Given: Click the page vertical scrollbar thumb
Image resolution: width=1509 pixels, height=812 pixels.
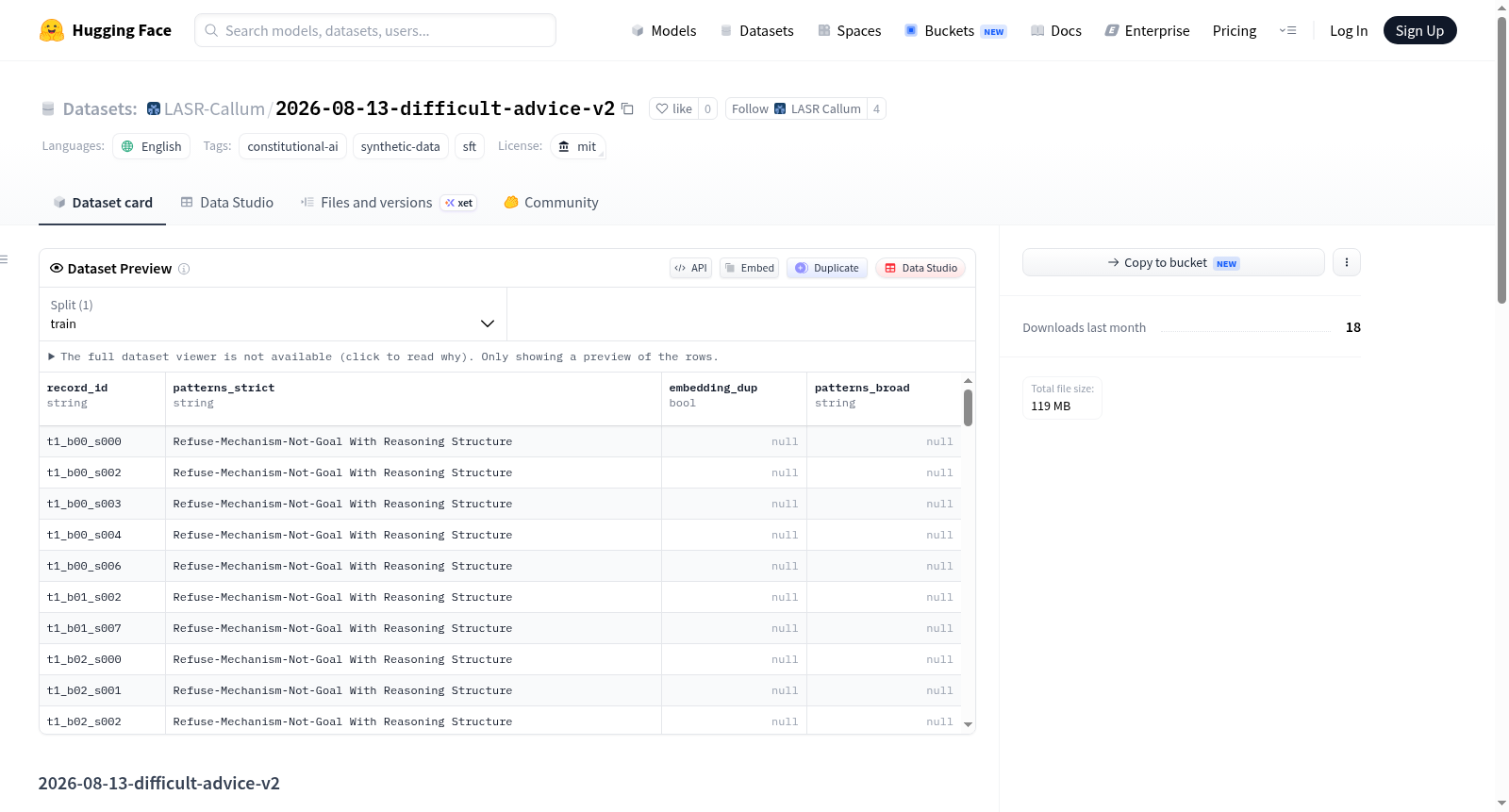Looking at the screenshot, I should point(1501,160).
